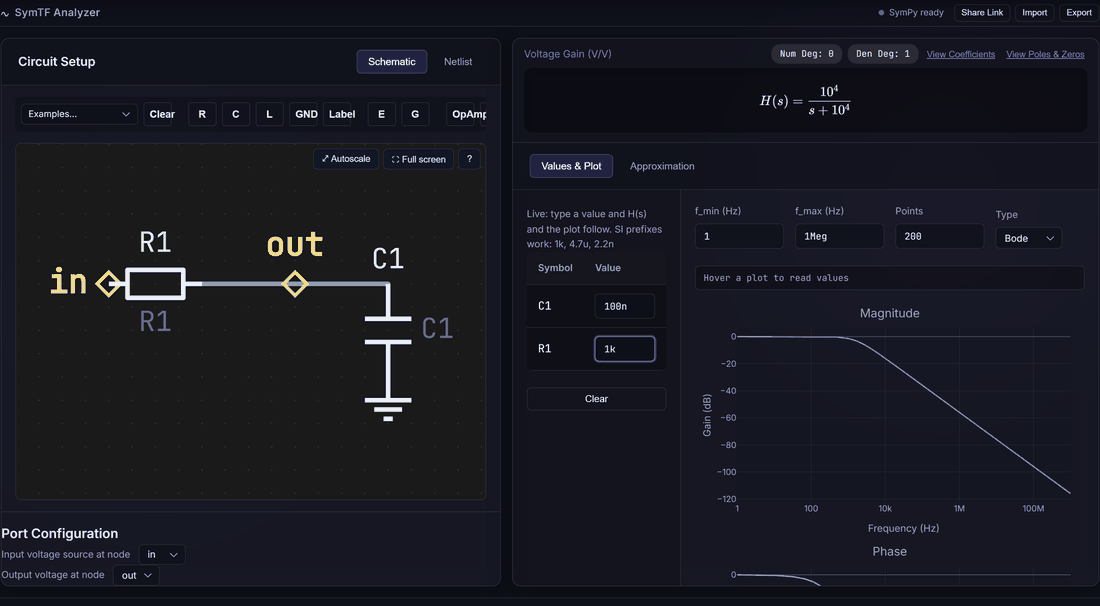
Task: Open the plot Type Bode dropdown
Action: pyautogui.click(x=1028, y=238)
